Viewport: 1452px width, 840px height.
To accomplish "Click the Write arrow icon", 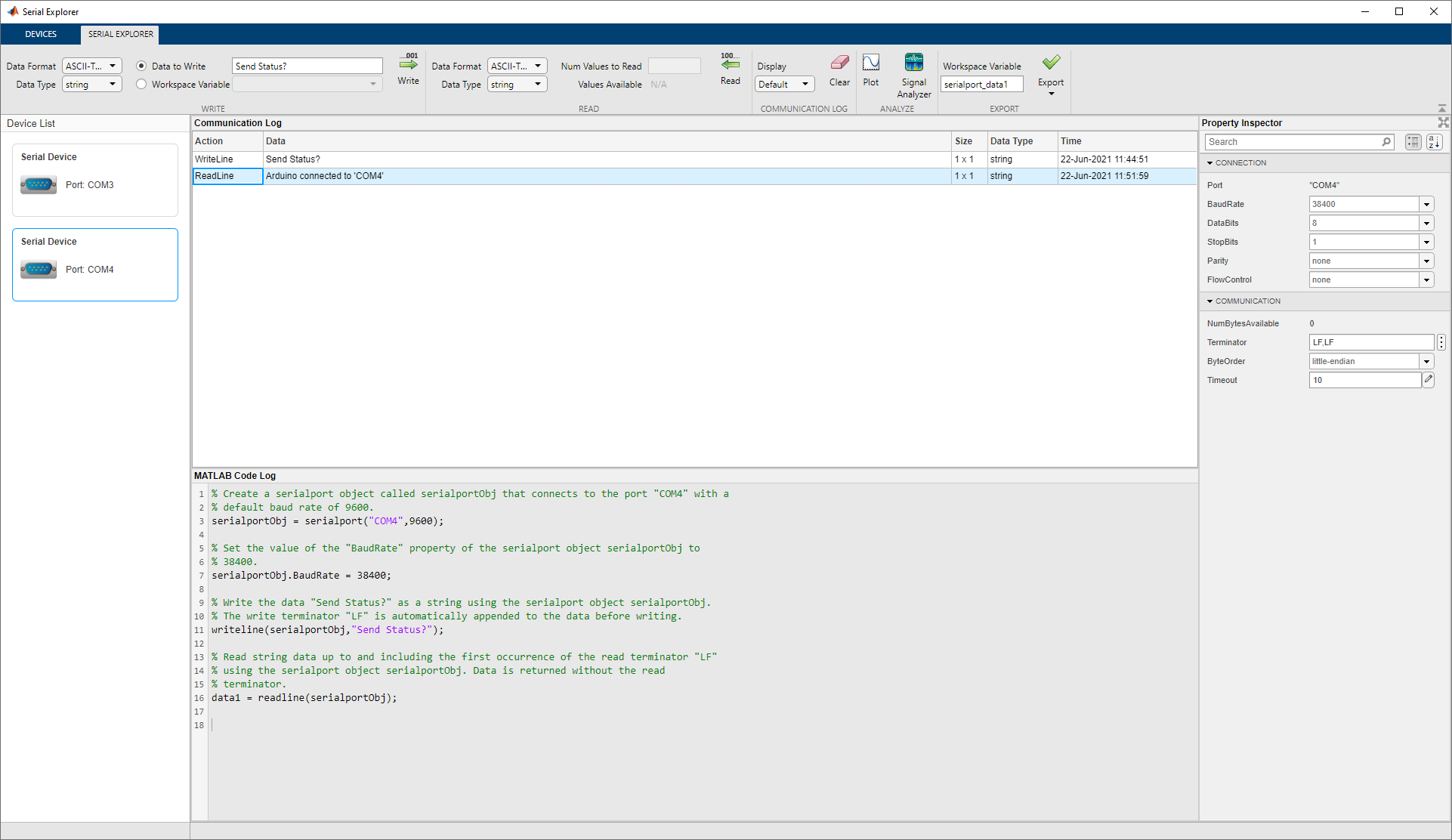I will pyautogui.click(x=409, y=64).
